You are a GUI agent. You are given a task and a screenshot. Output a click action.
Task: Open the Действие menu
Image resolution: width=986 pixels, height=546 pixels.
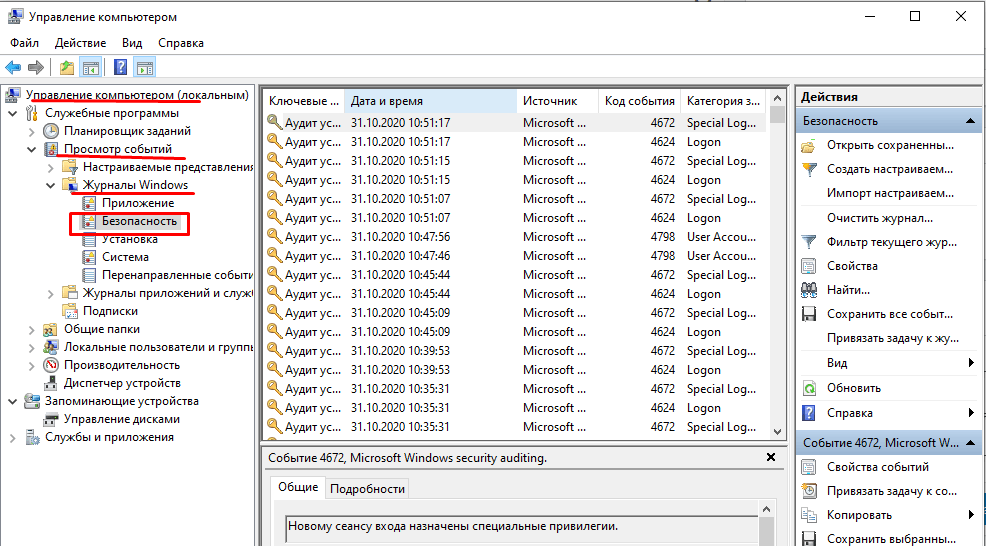[80, 43]
